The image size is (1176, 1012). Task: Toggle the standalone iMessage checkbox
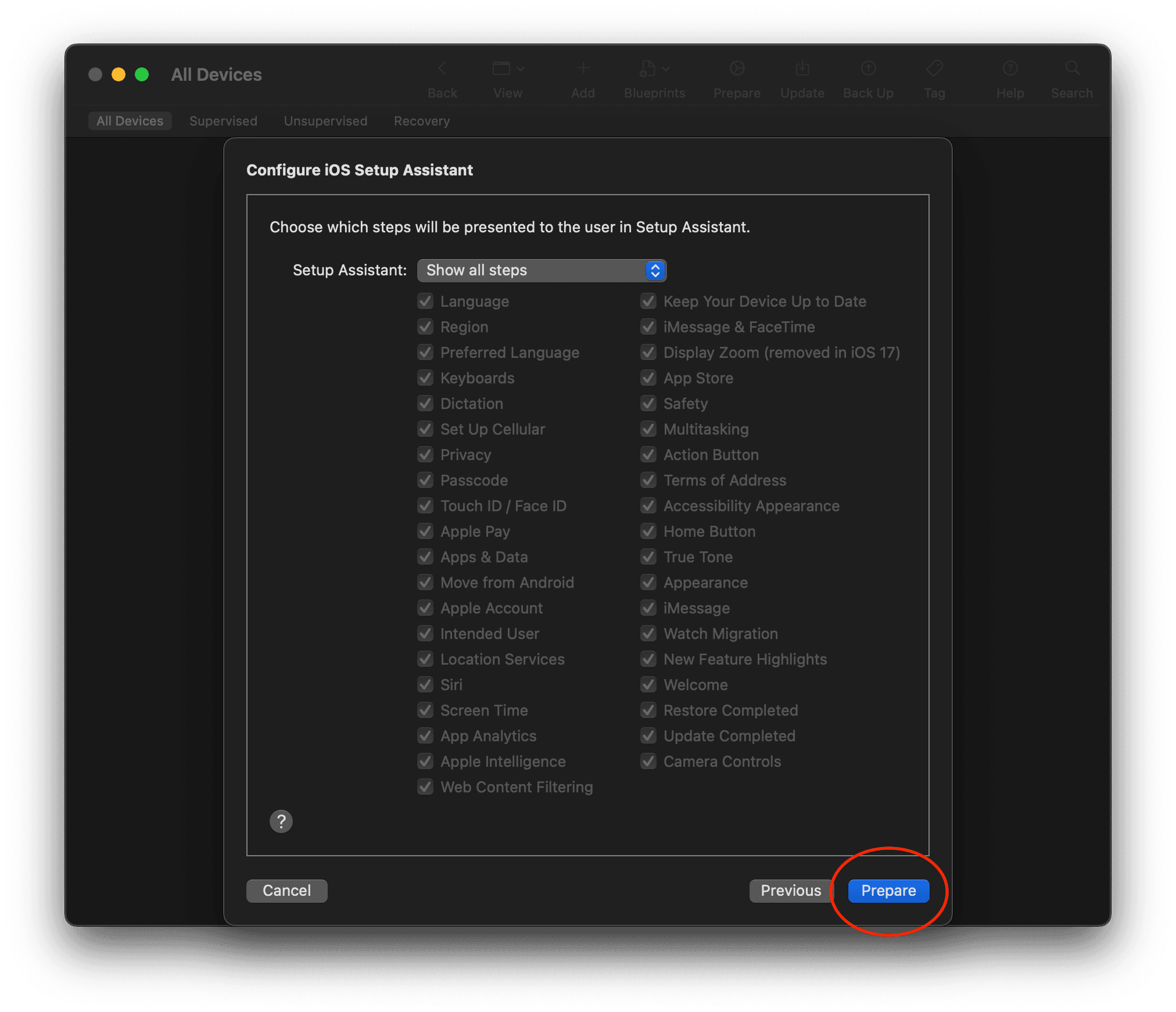648,608
